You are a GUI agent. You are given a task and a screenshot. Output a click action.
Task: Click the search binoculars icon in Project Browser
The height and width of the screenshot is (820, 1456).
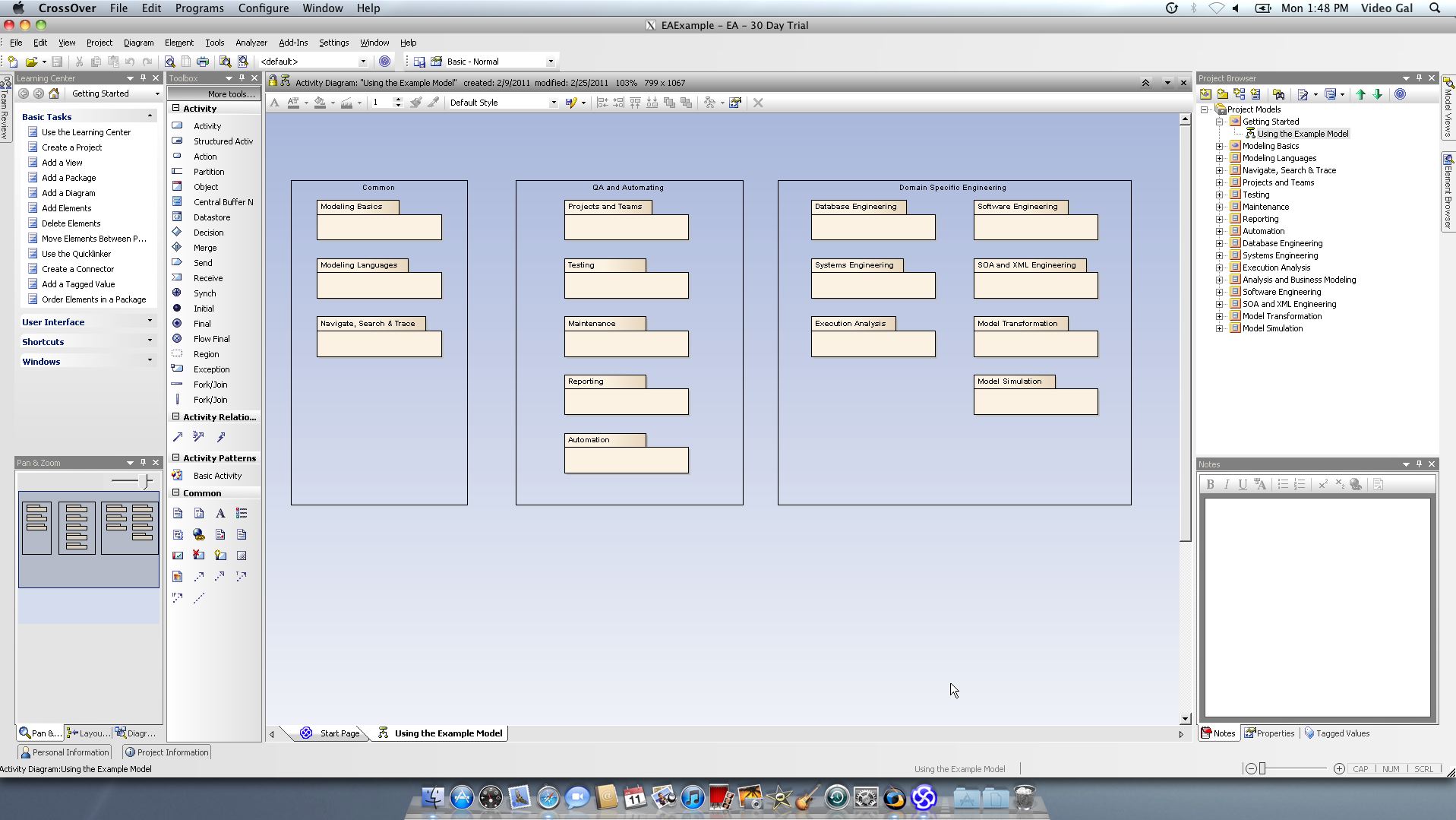tap(1279, 94)
